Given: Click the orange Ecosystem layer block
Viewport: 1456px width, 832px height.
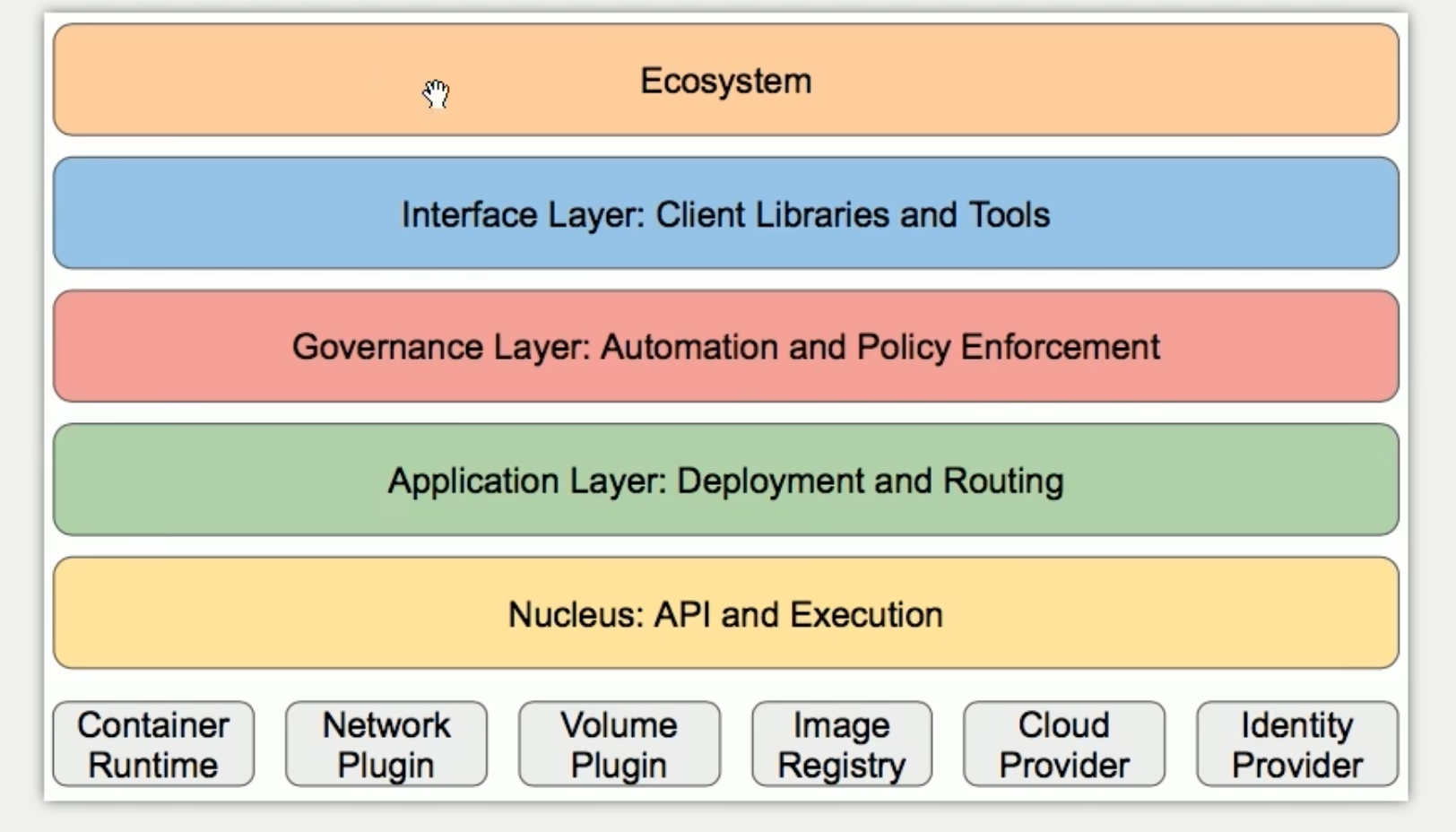Looking at the screenshot, I should [726, 80].
